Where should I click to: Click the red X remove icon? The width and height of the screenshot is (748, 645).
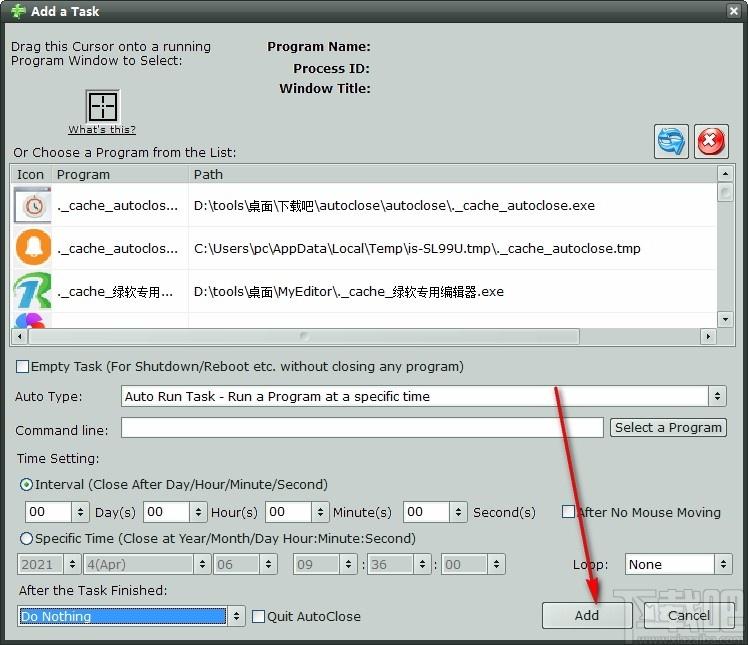tap(711, 141)
